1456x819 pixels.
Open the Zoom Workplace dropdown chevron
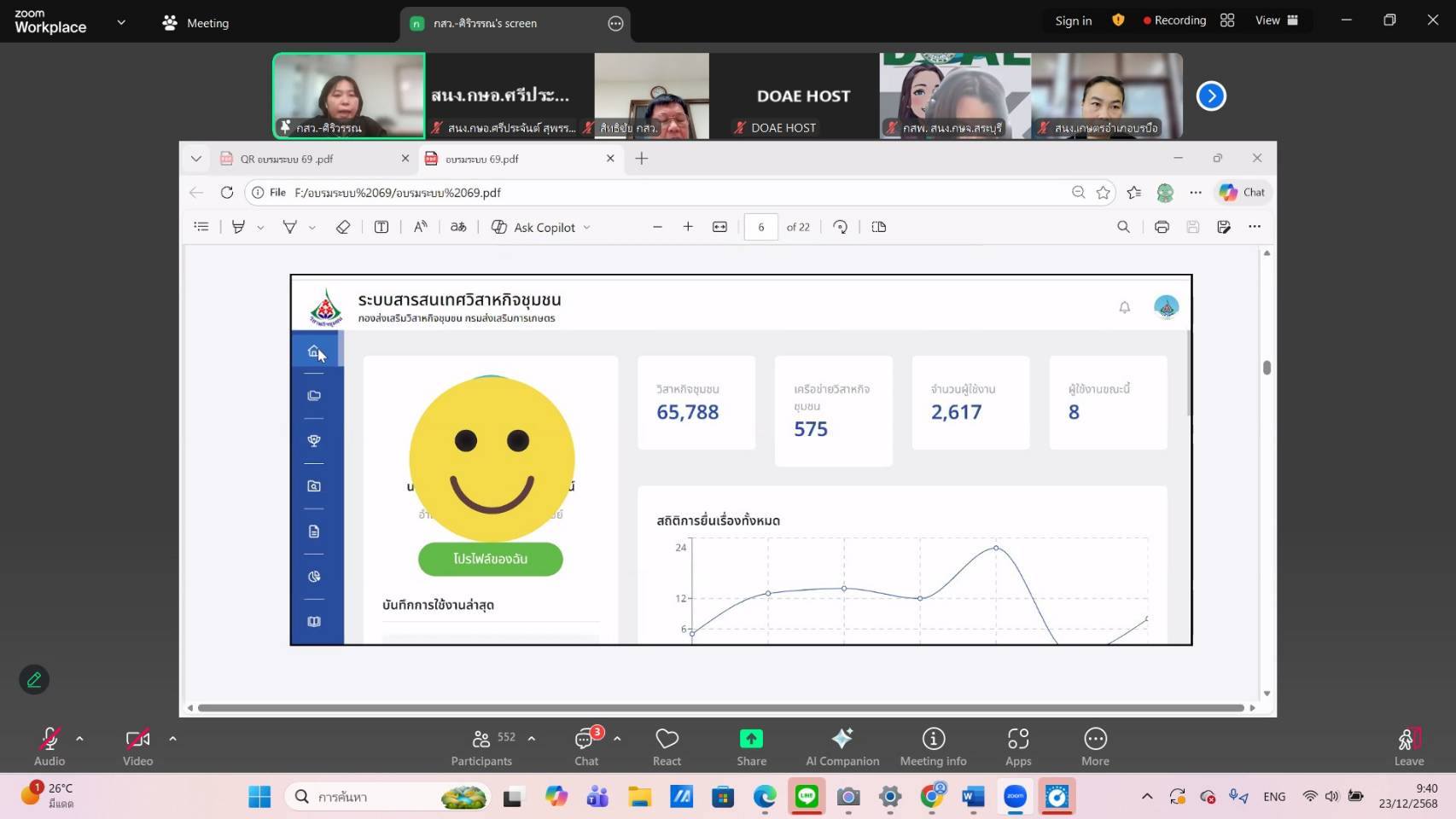(x=121, y=23)
